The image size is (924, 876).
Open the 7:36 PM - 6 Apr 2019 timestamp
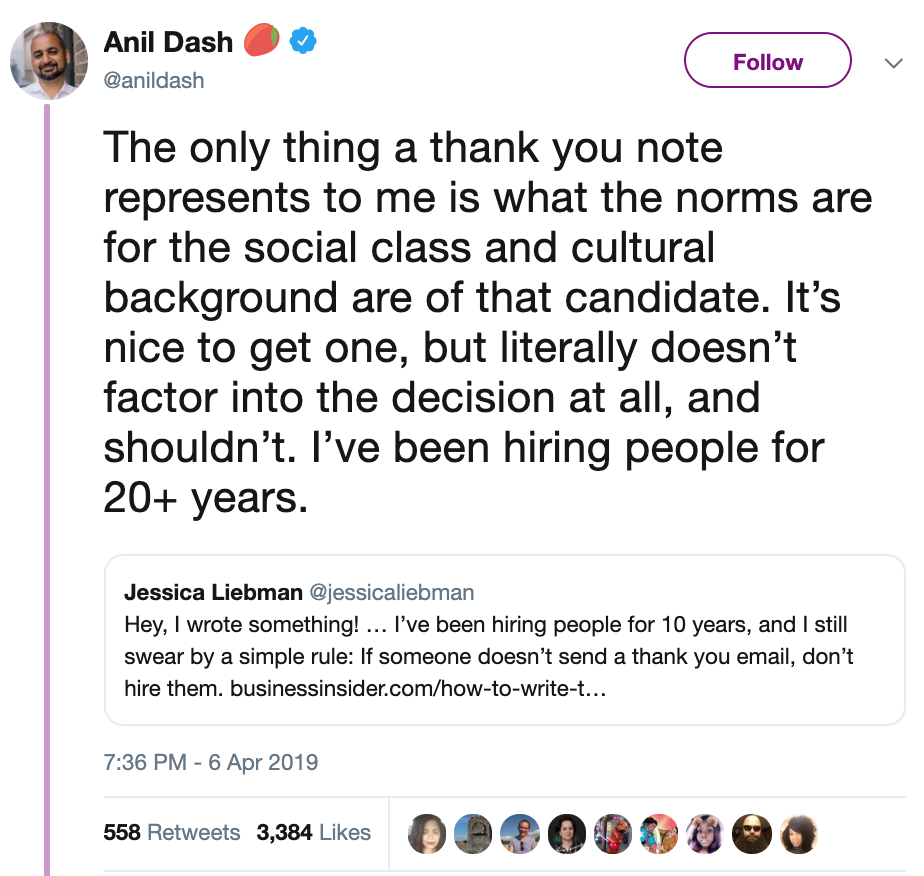(x=210, y=762)
